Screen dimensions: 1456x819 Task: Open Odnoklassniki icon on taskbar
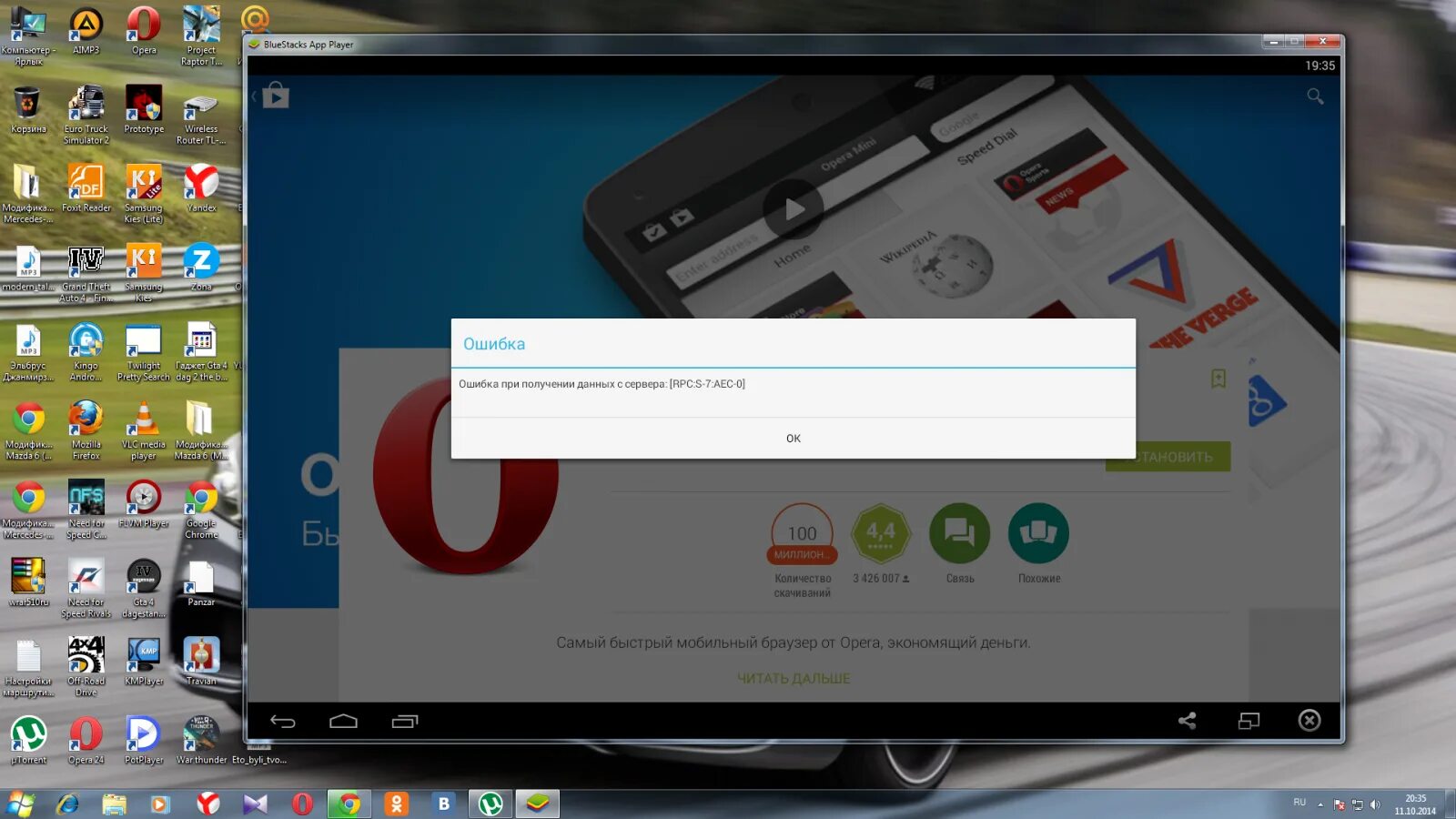click(396, 804)
